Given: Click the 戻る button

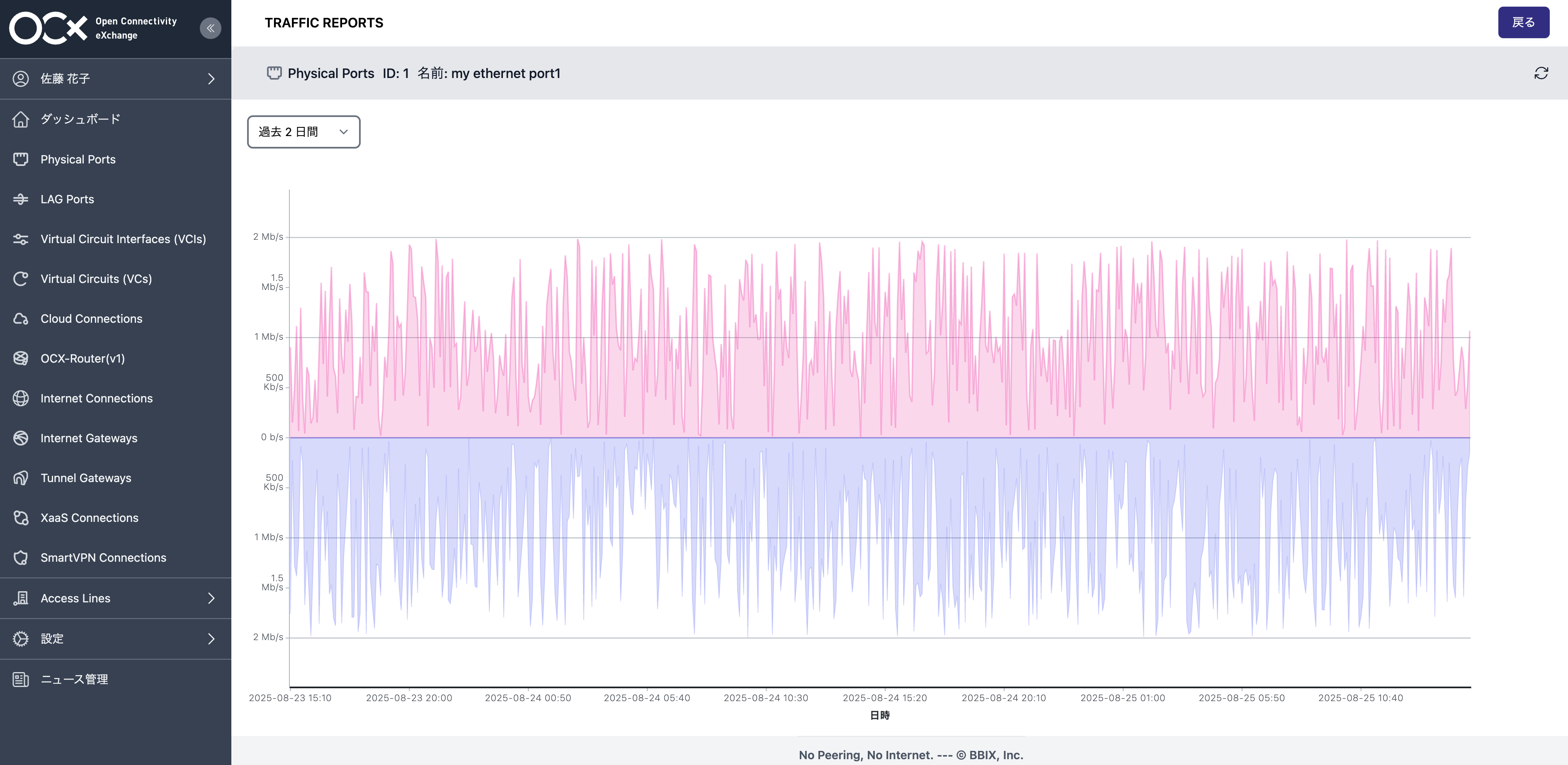Looking at the screenshot, I should coord(1524,22).
